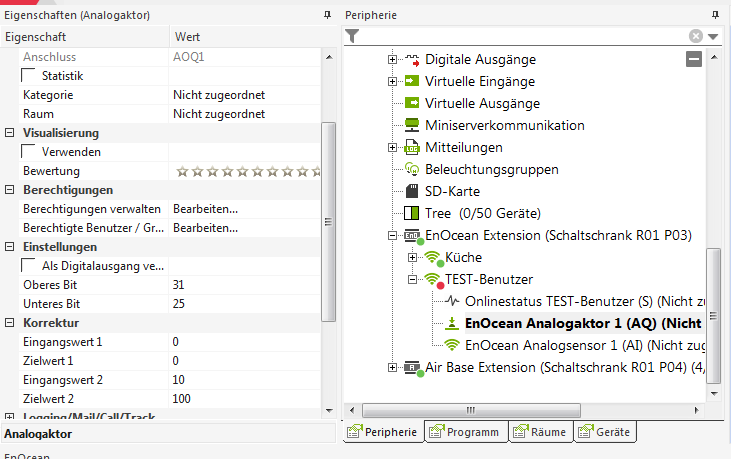Collapse the Berechtigungen property section

pos(10,190)
